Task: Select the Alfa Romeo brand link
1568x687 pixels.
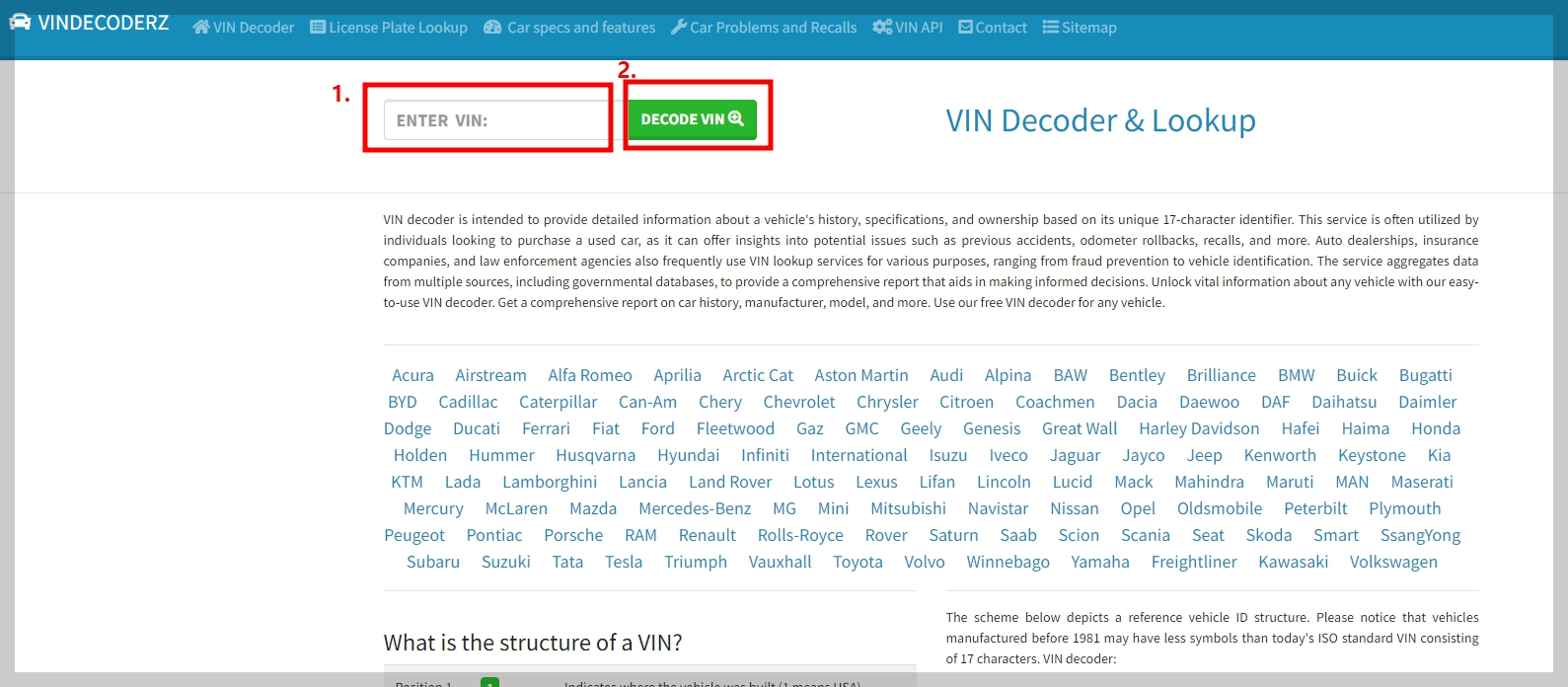Action: tap(590, 375)
